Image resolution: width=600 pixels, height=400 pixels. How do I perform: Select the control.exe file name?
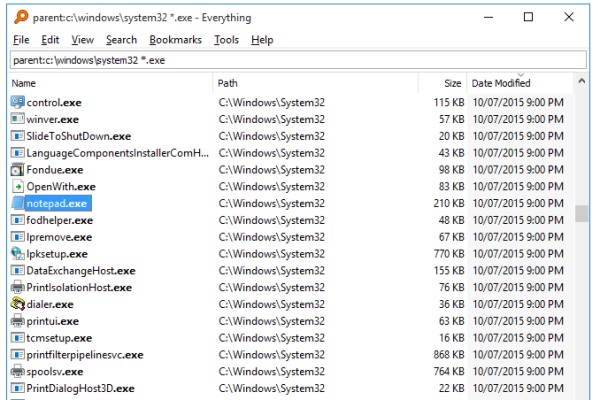click(54, 103)
